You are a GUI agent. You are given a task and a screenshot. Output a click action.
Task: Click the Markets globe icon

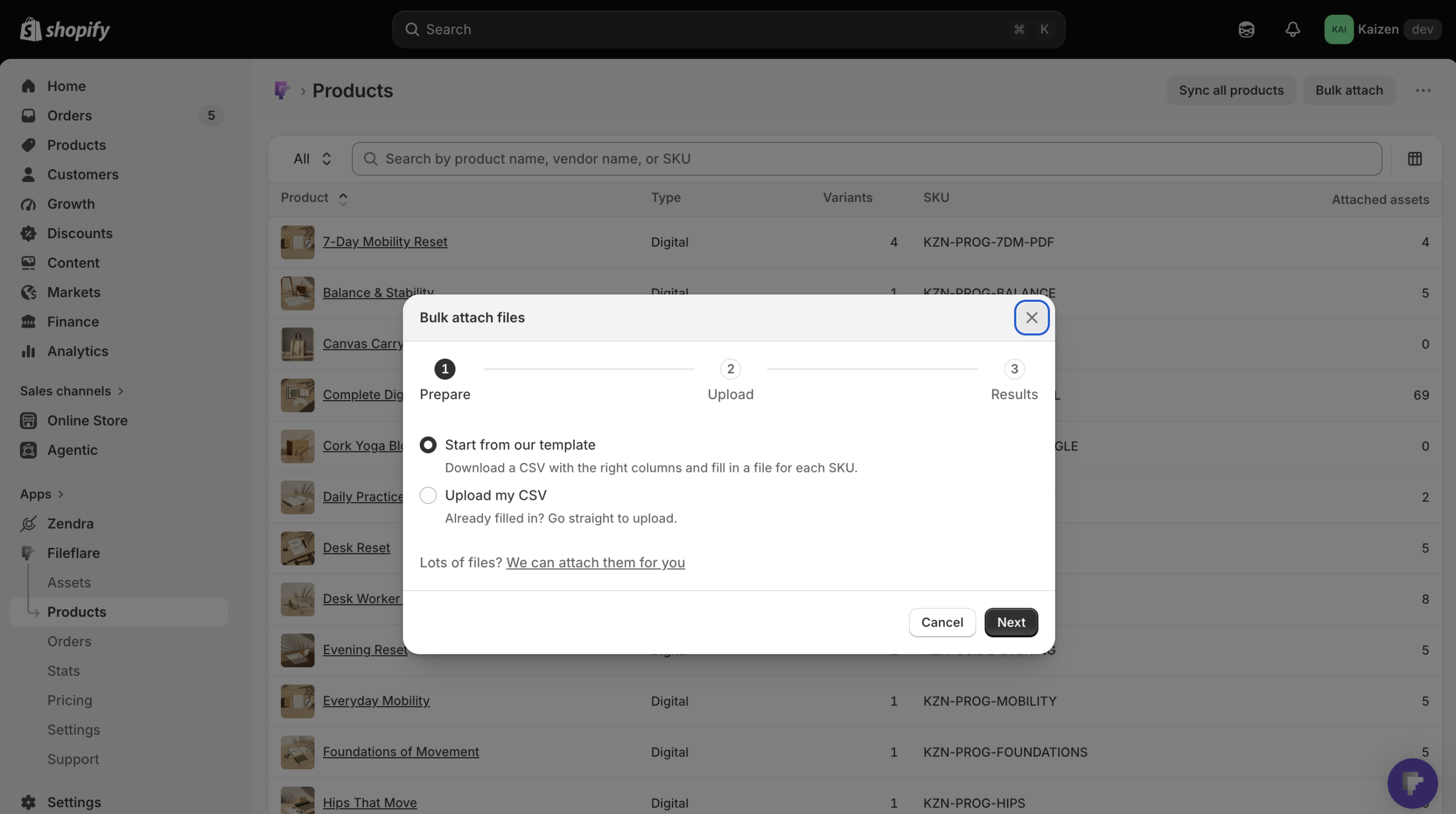coord(28,292)
